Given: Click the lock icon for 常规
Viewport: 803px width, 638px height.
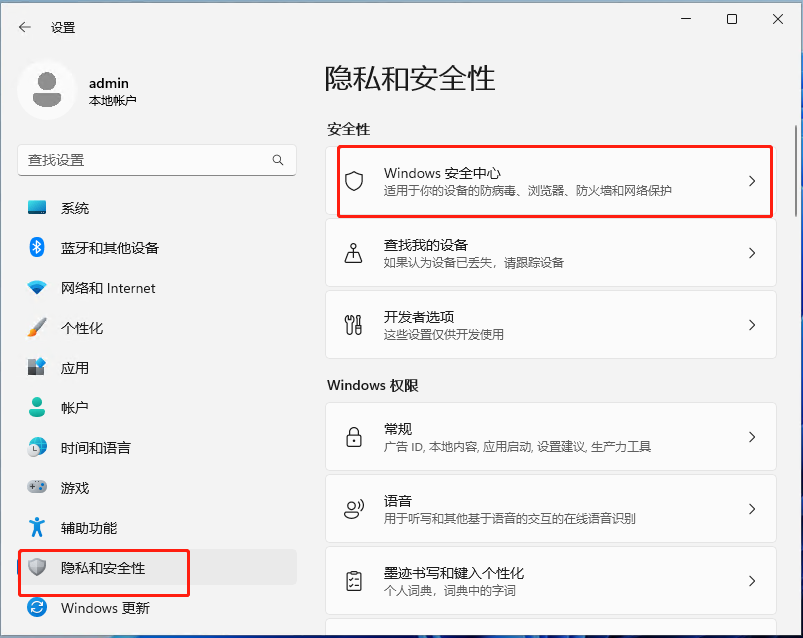Looking at the screenshot, I should 354,437.
